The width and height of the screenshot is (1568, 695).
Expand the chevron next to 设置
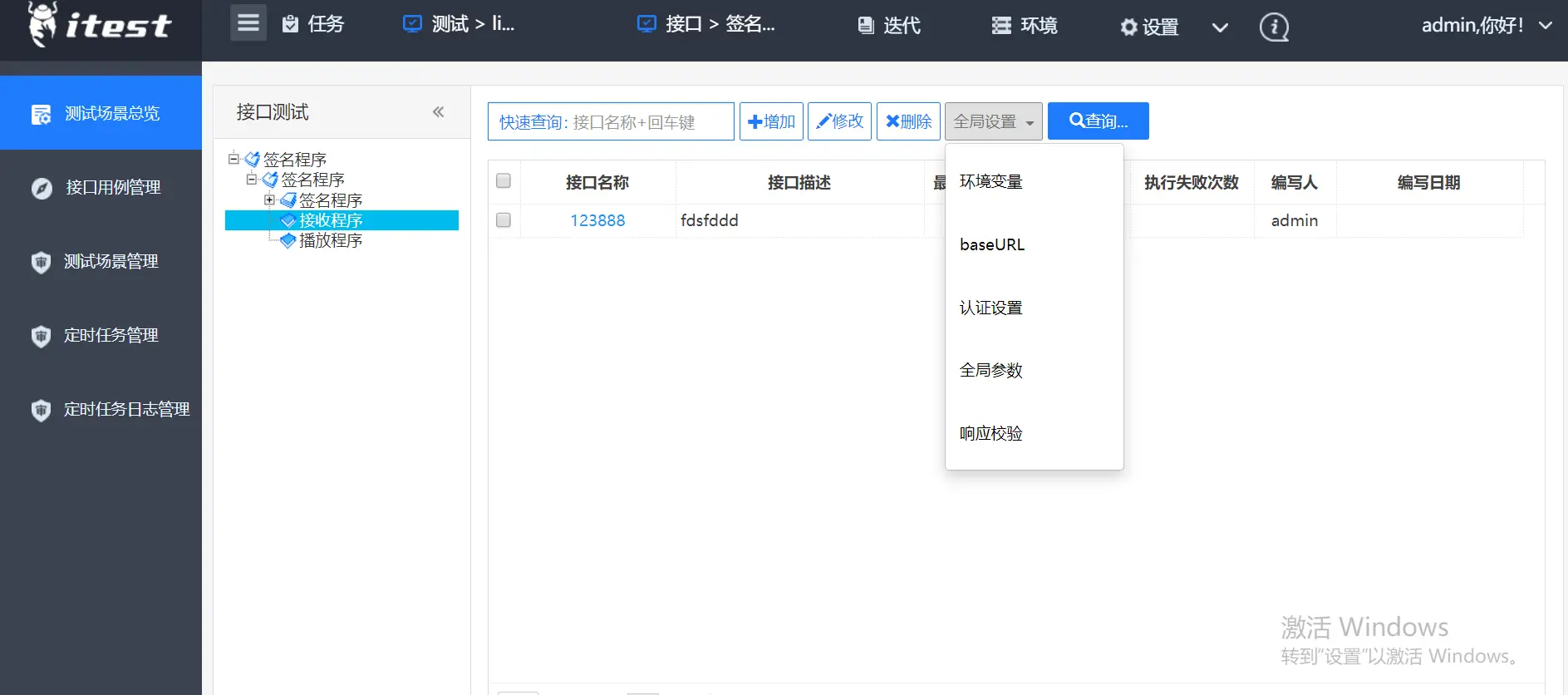point(1220,27)
